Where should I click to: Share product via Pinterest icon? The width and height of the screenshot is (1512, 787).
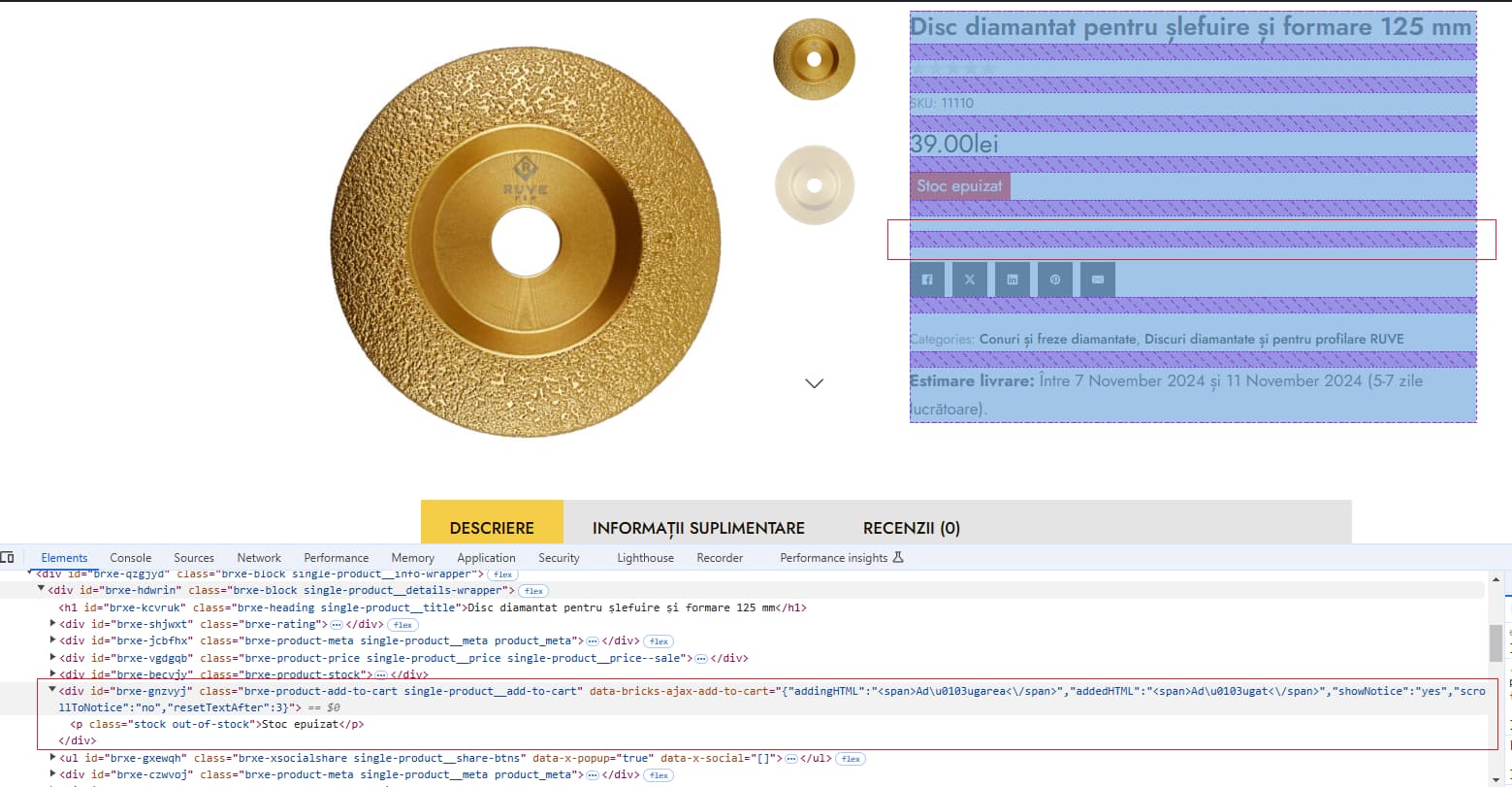point(1055,279)
